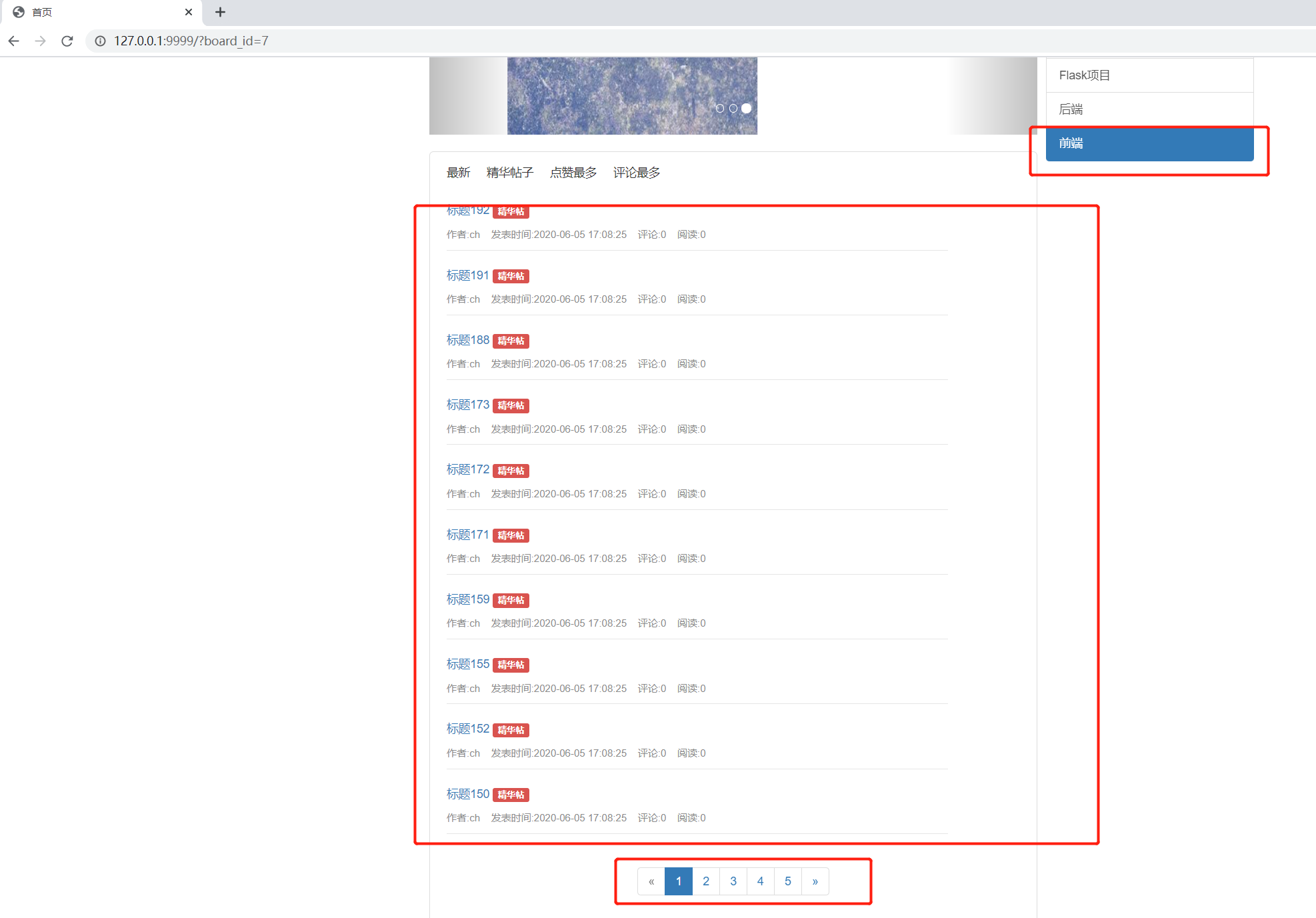Click 精华帖 badge beside 标题152

(x=511, y=730)
